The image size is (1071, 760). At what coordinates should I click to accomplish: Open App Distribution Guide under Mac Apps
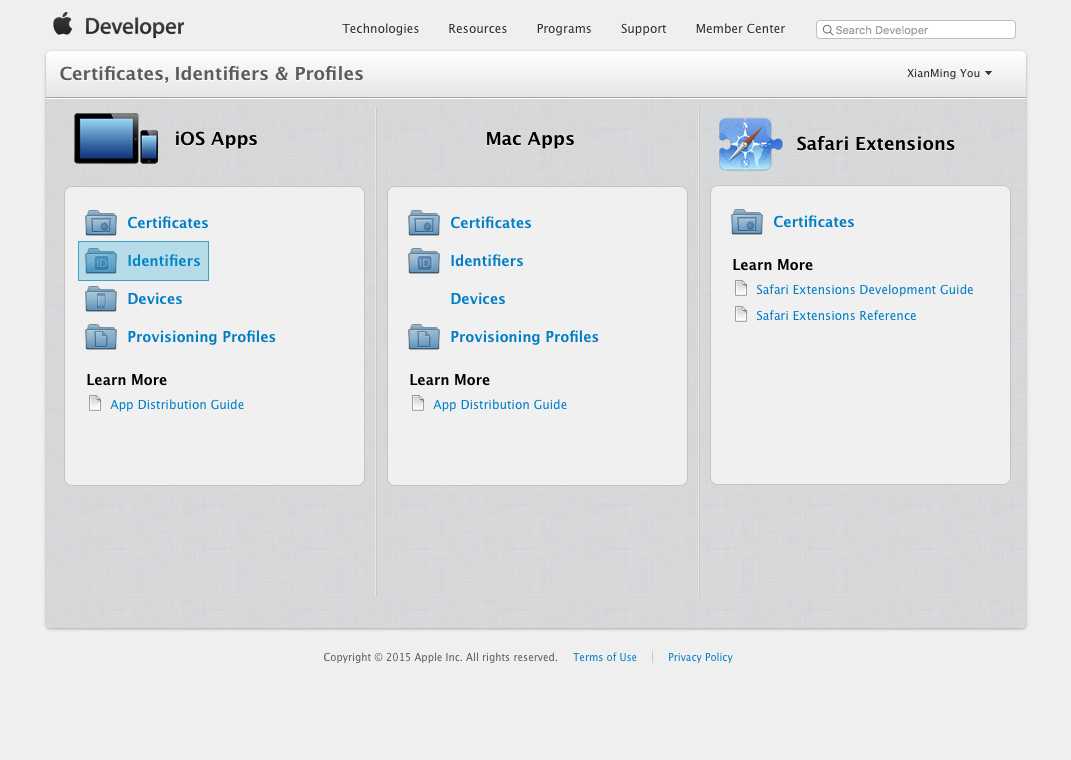(500, 404)
